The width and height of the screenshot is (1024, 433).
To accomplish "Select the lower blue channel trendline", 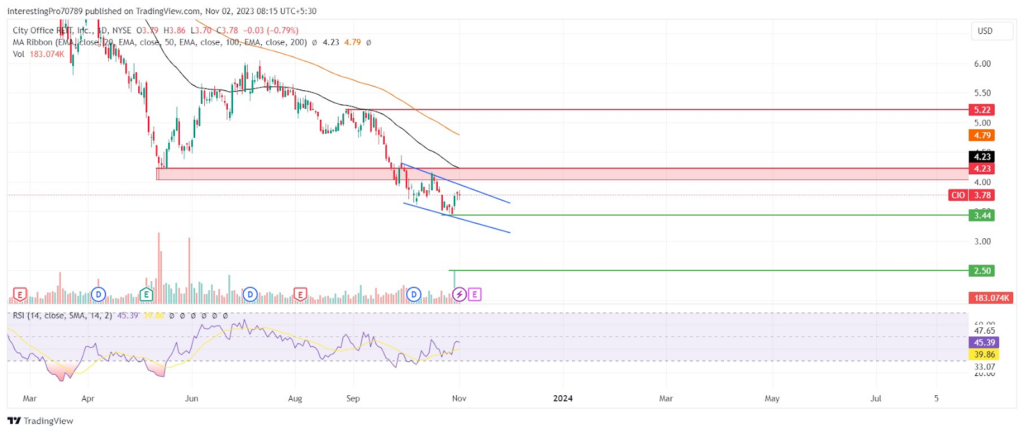I will (x=457, y=217).
